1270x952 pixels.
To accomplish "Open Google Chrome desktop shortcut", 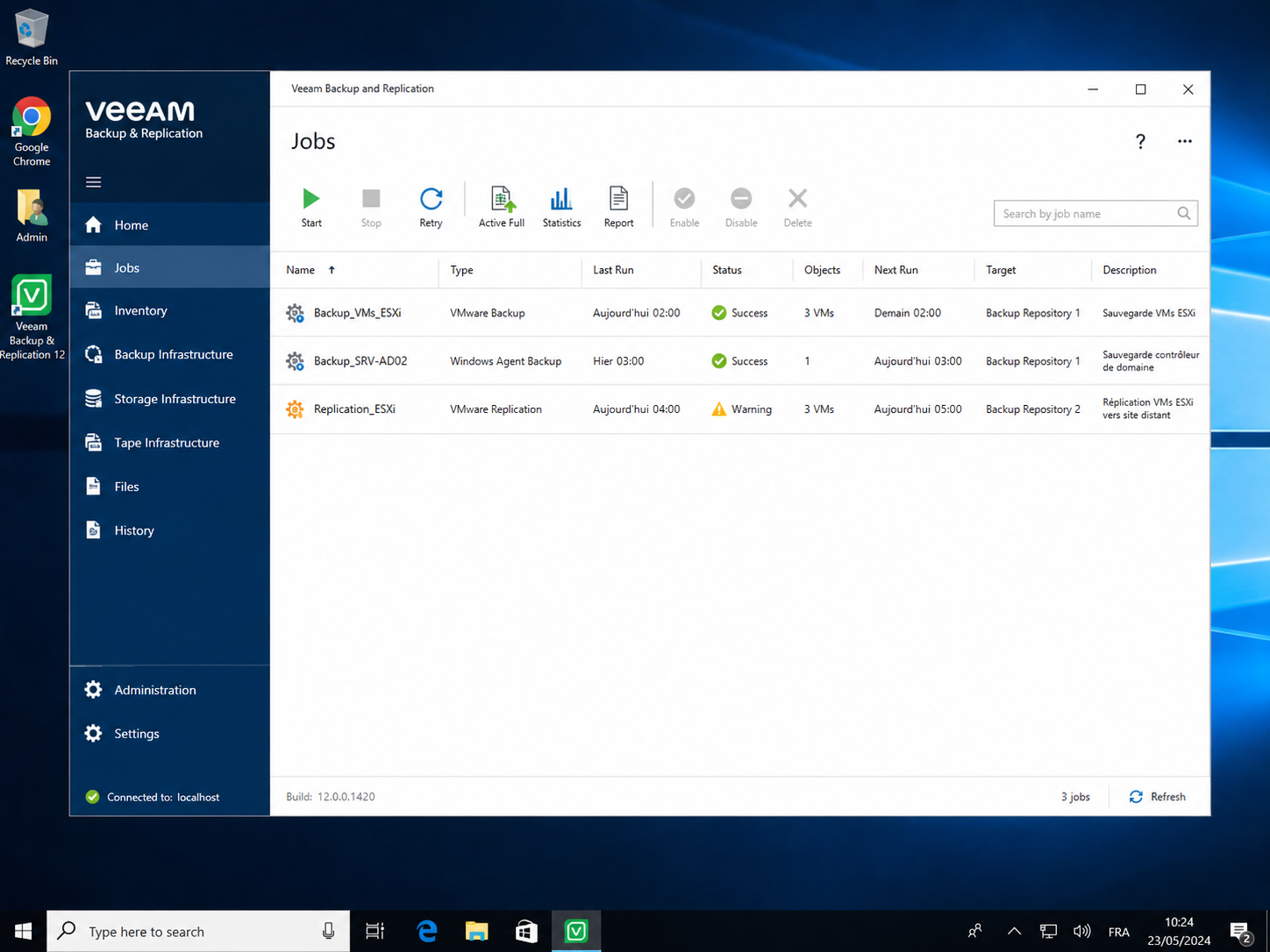I will [x=32, y=131].
